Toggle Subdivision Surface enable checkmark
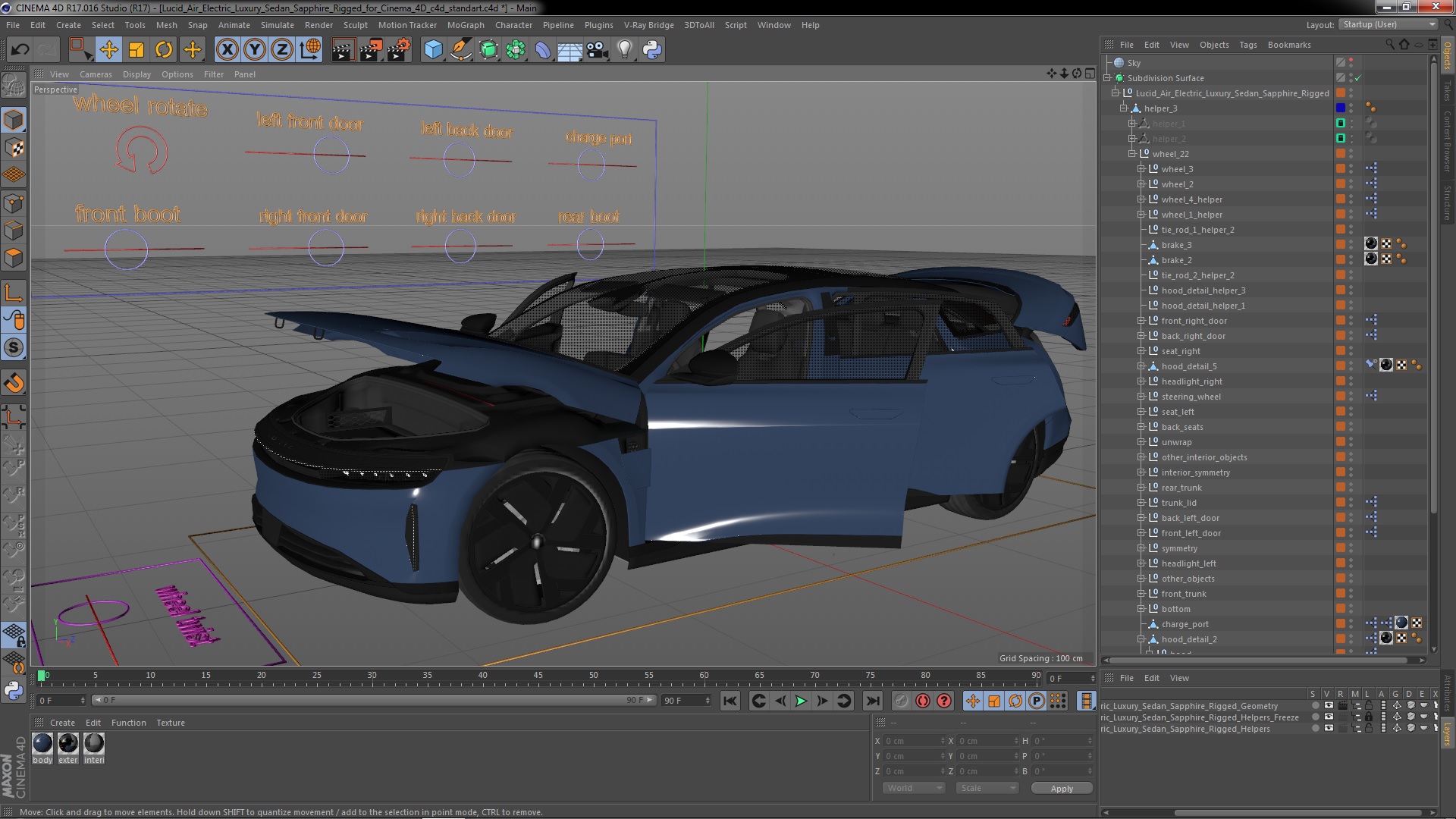Screen dimensions: 1456x819 click(x=1358, y=78)
